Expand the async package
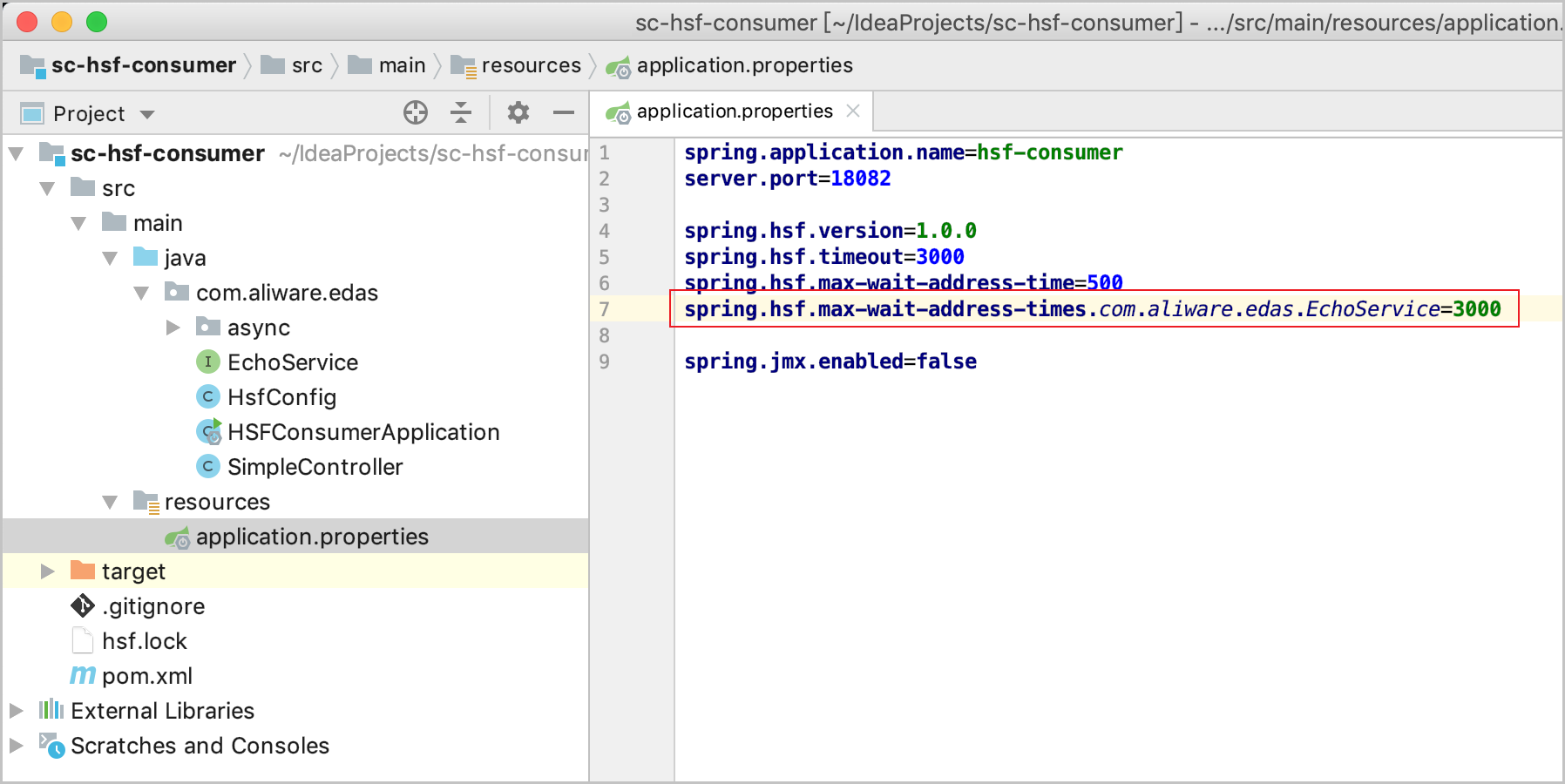The image size is (1565, 784). [173, 328]
